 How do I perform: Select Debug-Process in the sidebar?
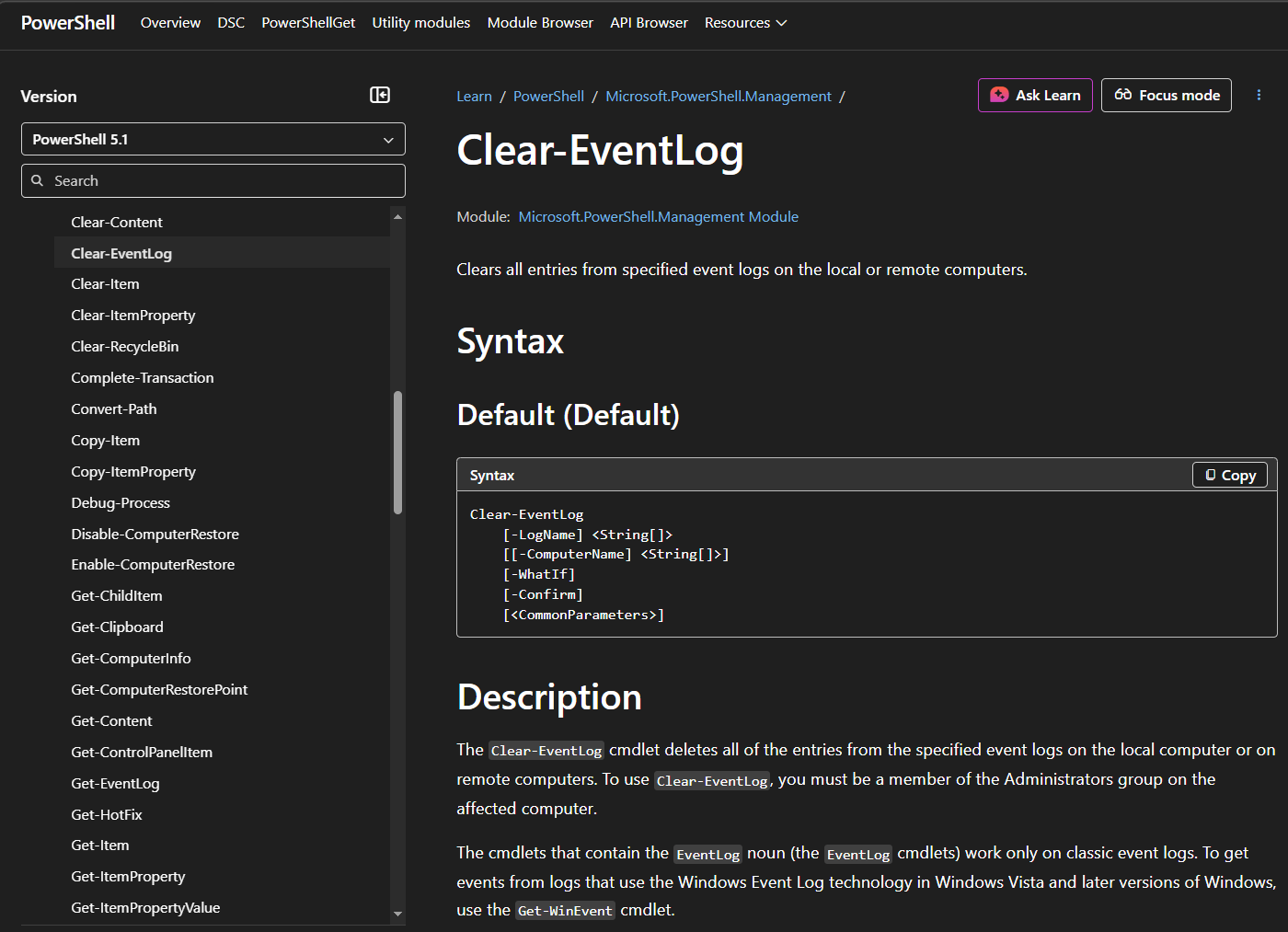coord(121,503)
